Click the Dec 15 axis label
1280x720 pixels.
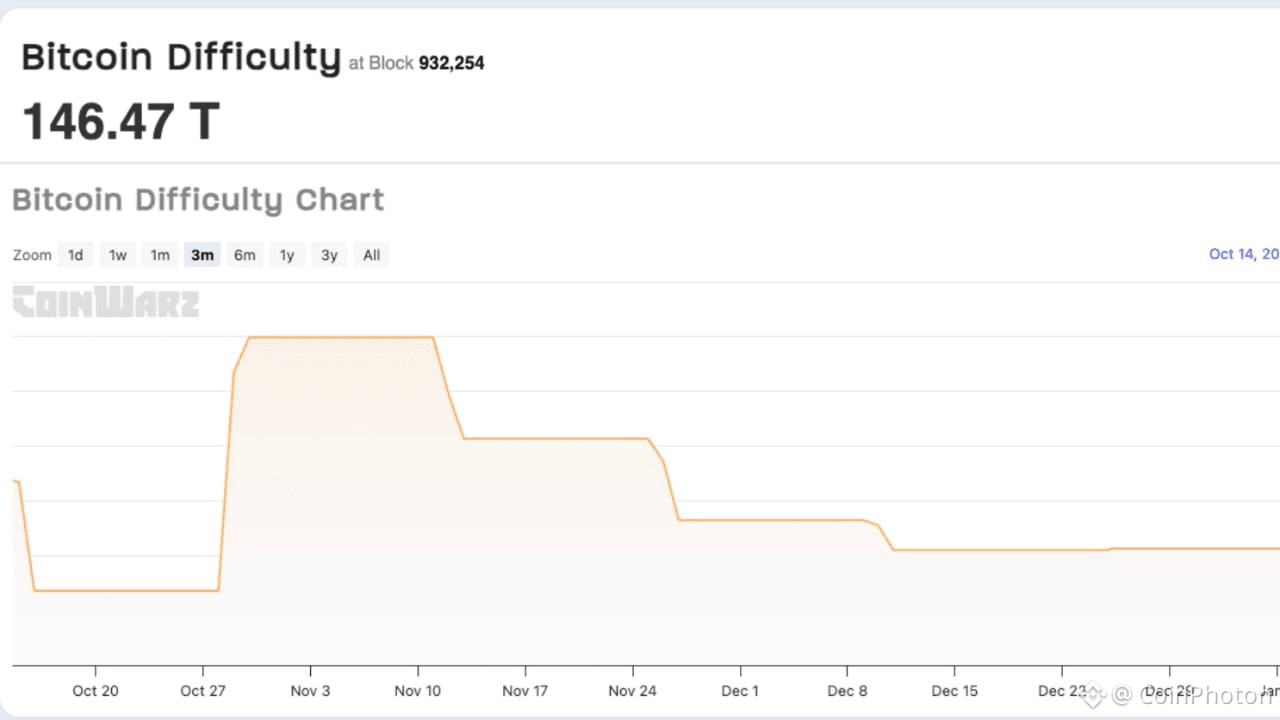pyautogui.click(x=955, y=690)
